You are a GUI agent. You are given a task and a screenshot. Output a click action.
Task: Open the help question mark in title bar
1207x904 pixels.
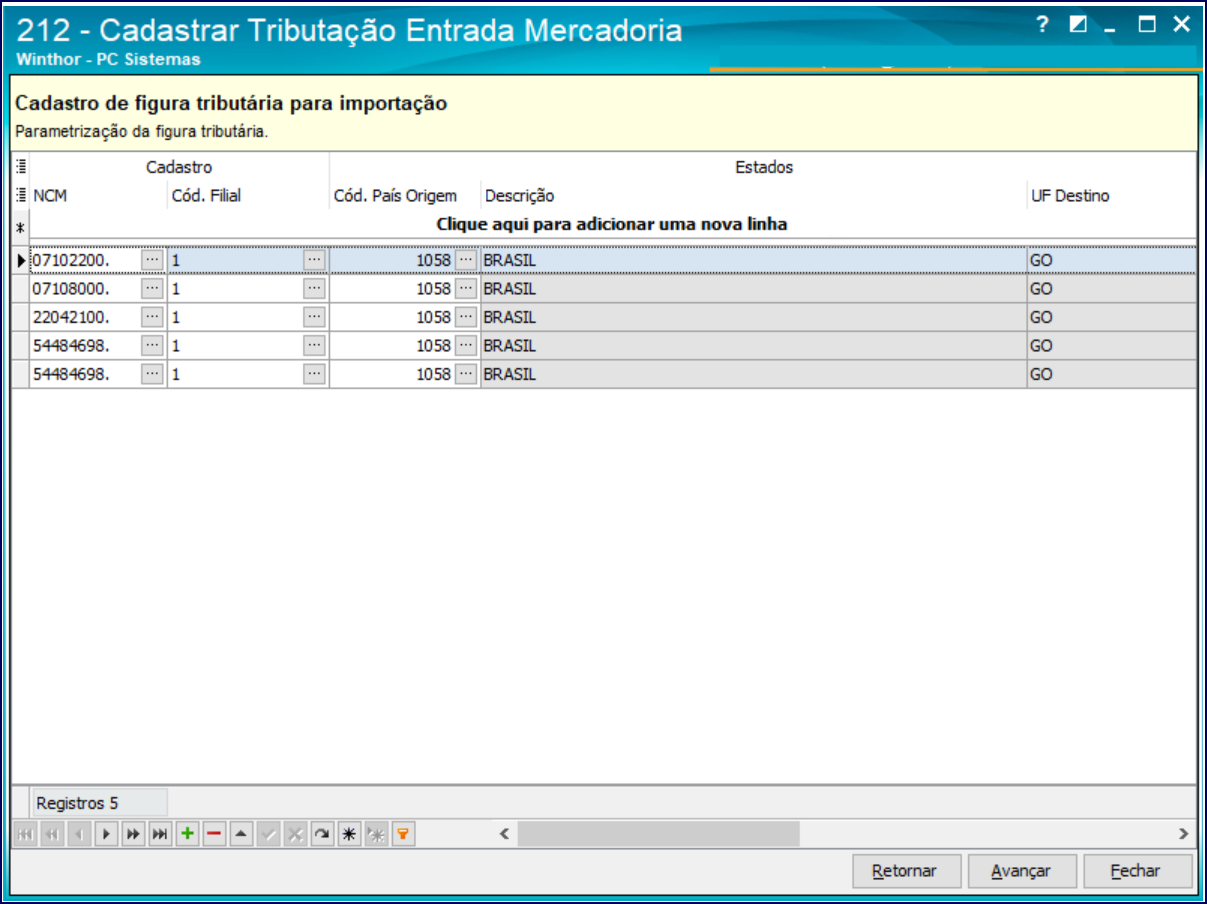tap(1043, 25)
